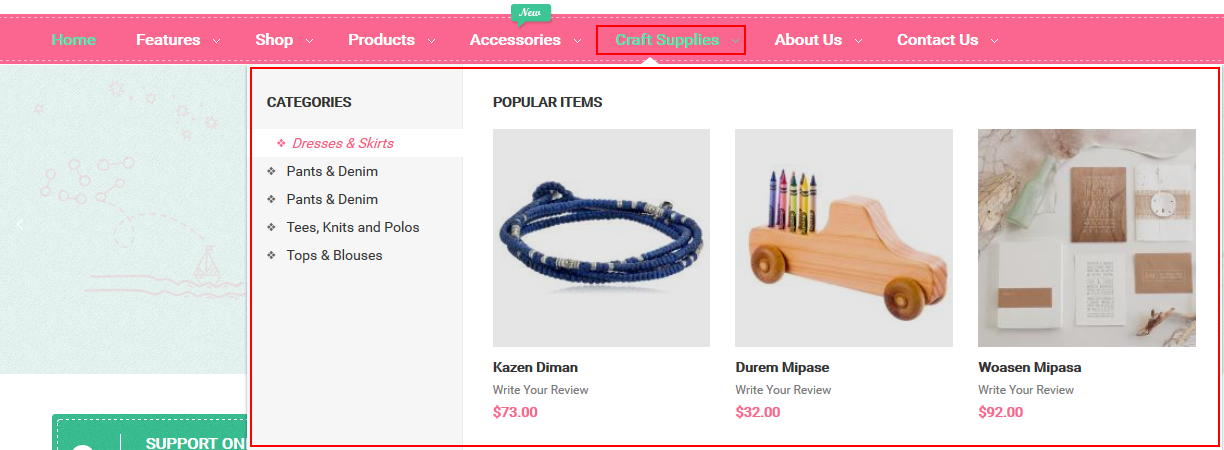Open the Woasen Mipasa stationery image
This screenshot has height=450, width=1224.
[1087, 238]
